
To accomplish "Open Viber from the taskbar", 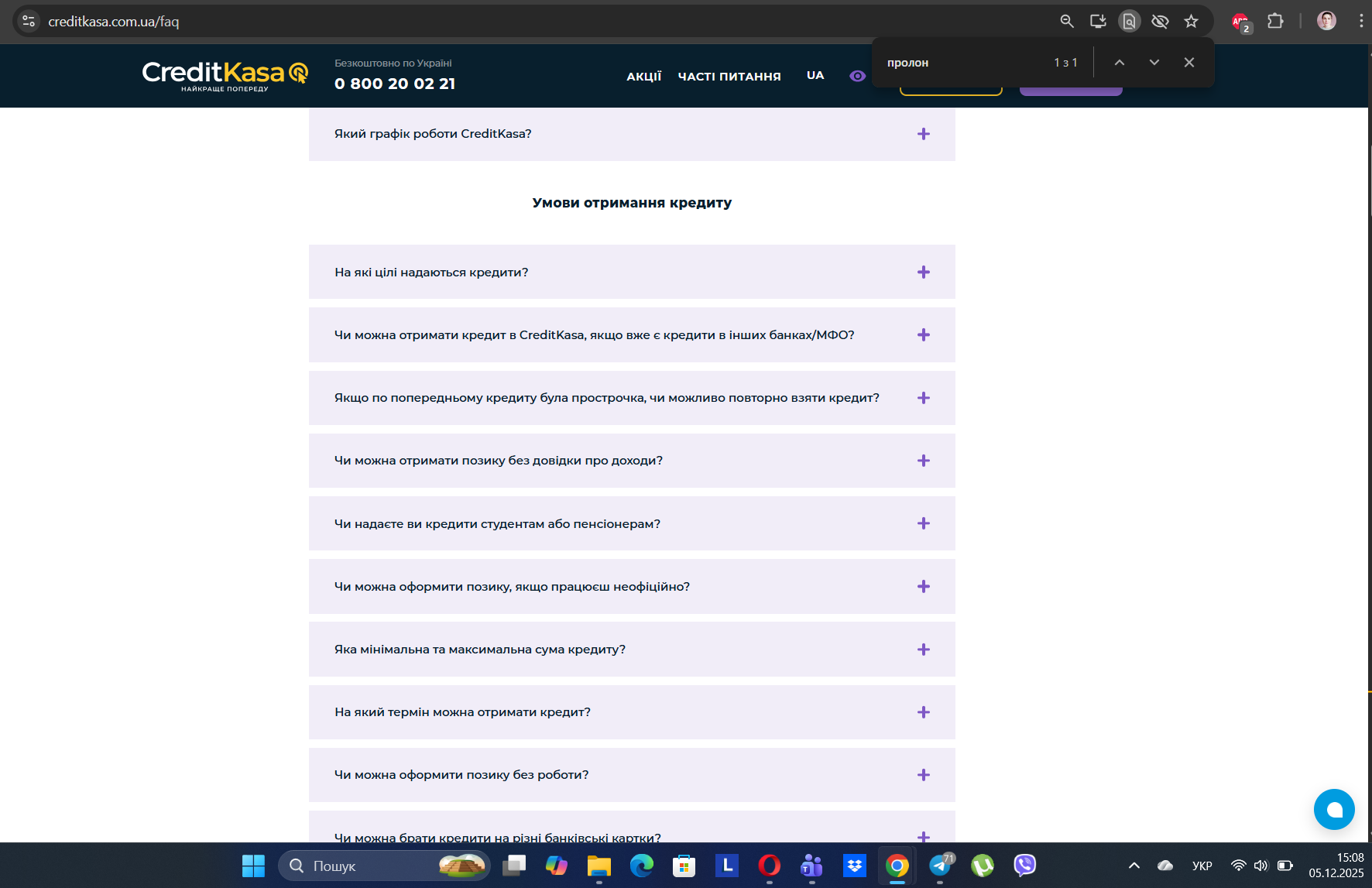I will [x=1025, y=866].
